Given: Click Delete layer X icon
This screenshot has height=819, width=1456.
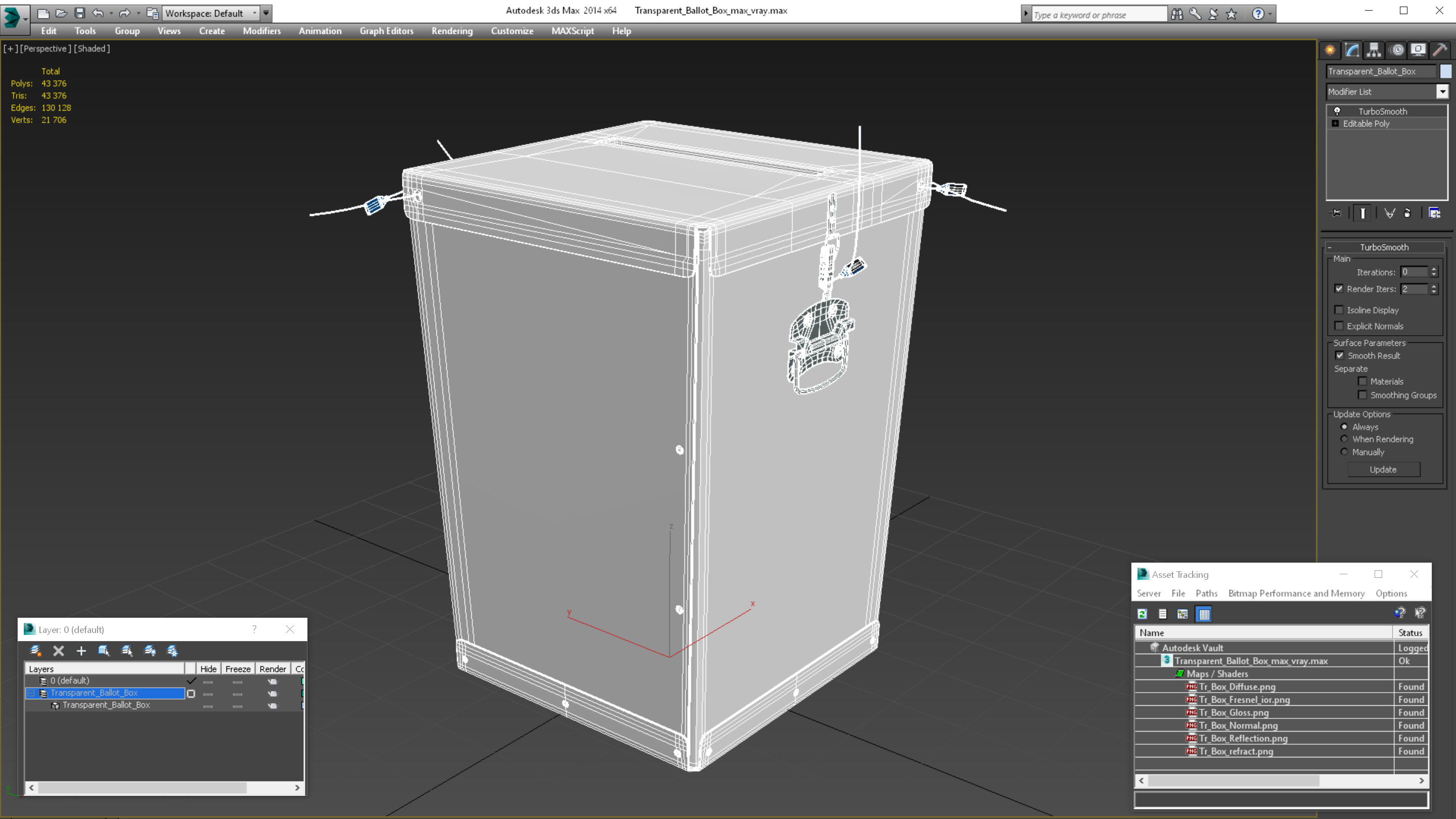Looking at the screenshot, I should pyautogui.click(x=58, y=651).
